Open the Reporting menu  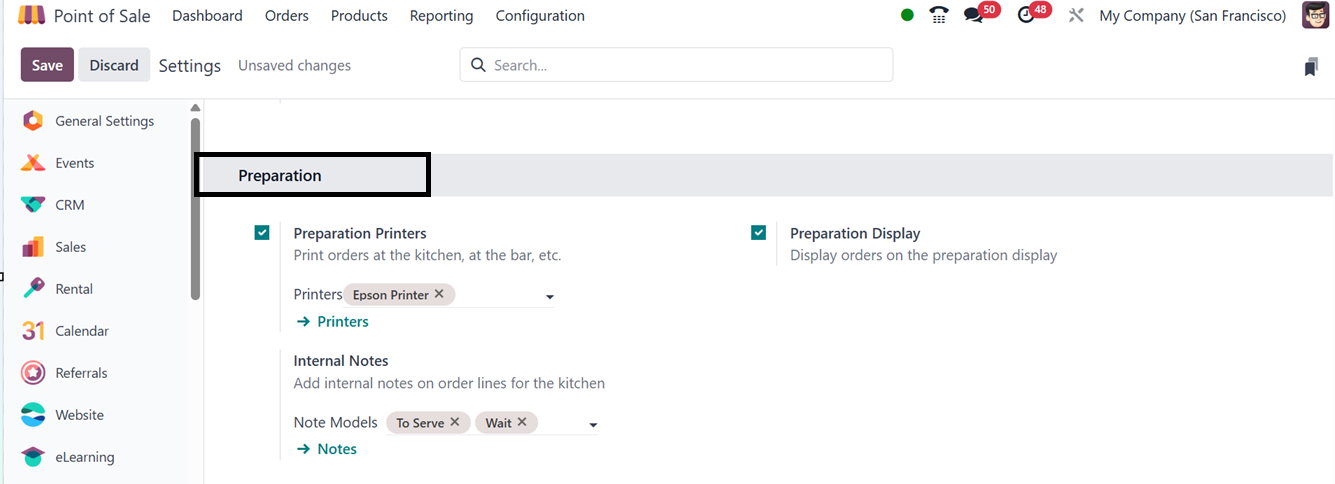click(x=441, y=16)
